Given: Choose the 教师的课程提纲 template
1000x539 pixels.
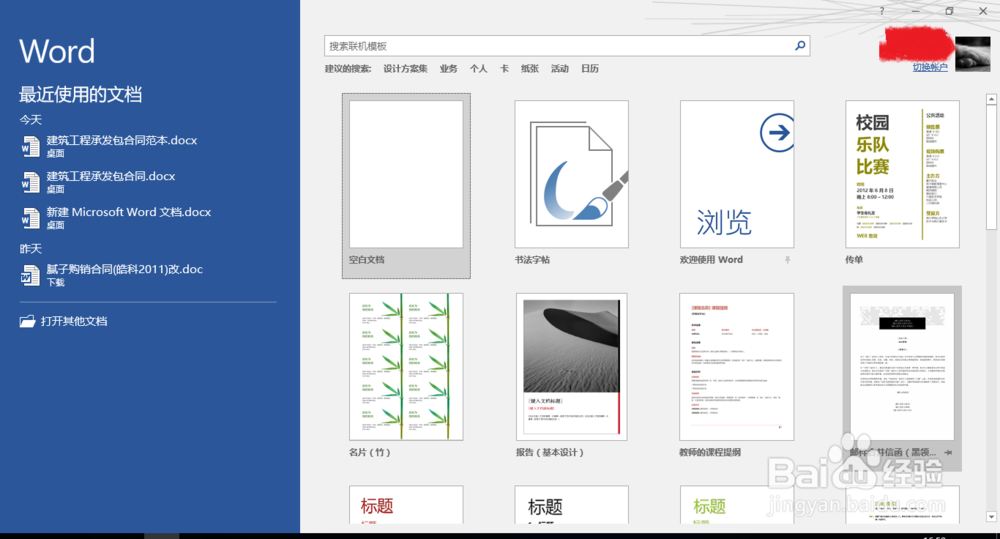Looking at the screenshot, I should pos(737,367).
